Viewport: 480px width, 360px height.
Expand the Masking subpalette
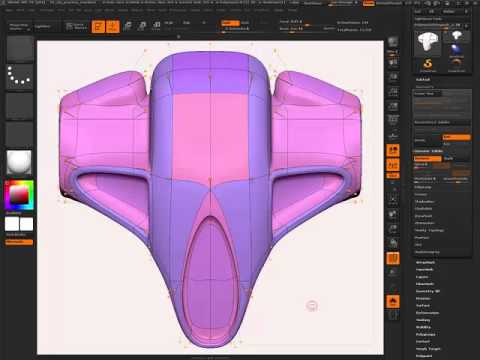point(423,320)
